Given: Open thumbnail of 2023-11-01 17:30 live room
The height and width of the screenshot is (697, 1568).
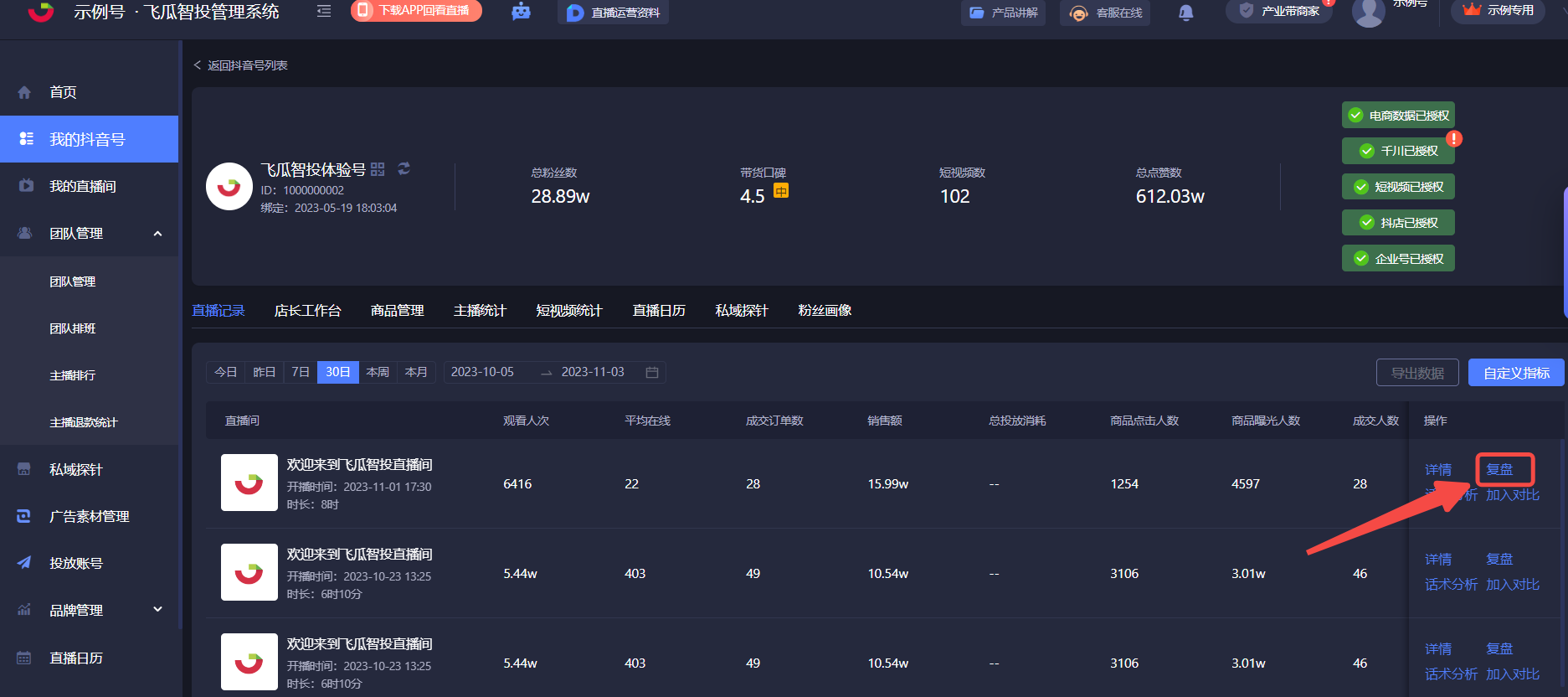Looking at the screenshot, I should pos(249,483).
